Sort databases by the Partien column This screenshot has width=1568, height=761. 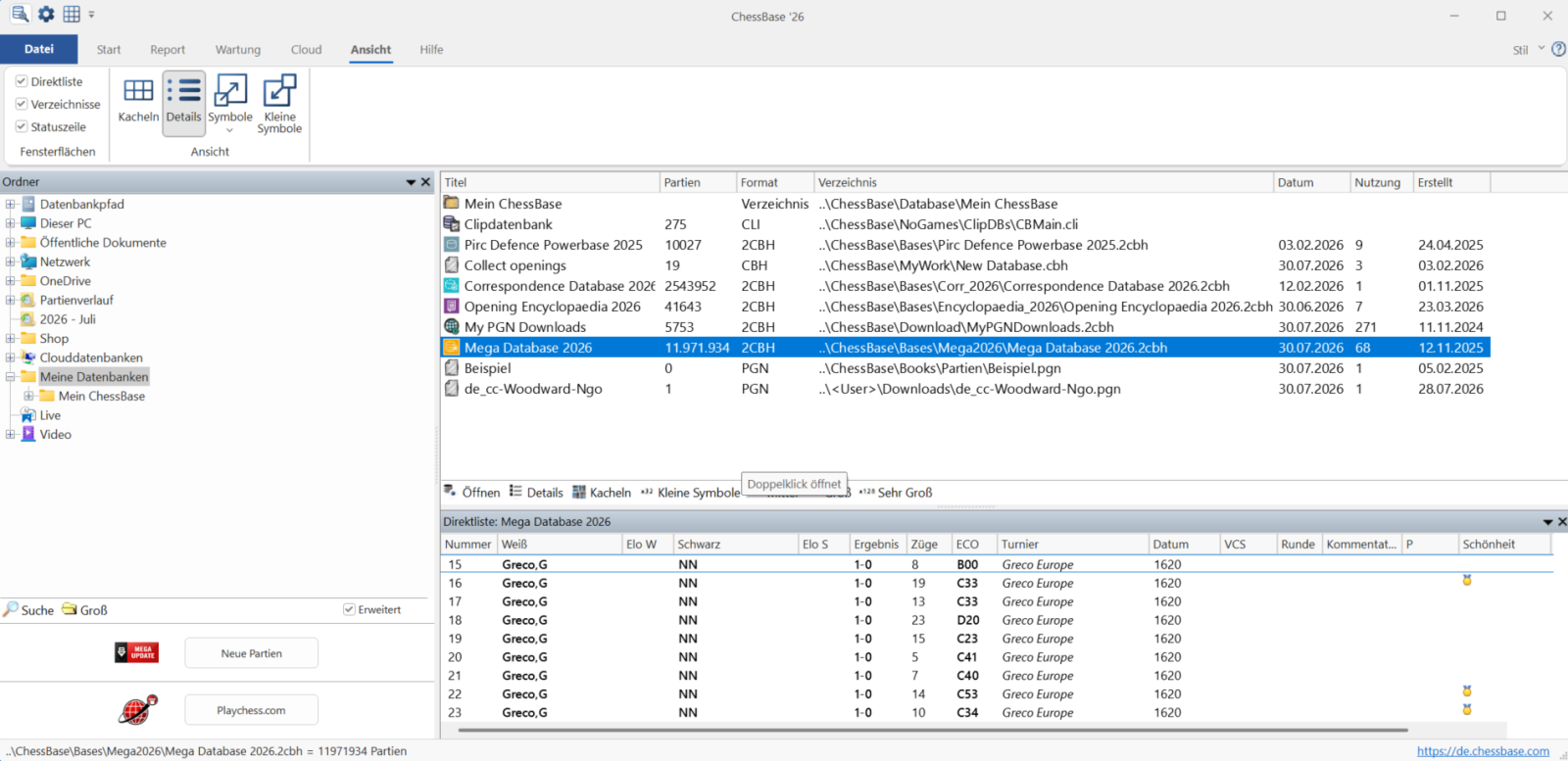pyautogui.click(x=698, y=182)
